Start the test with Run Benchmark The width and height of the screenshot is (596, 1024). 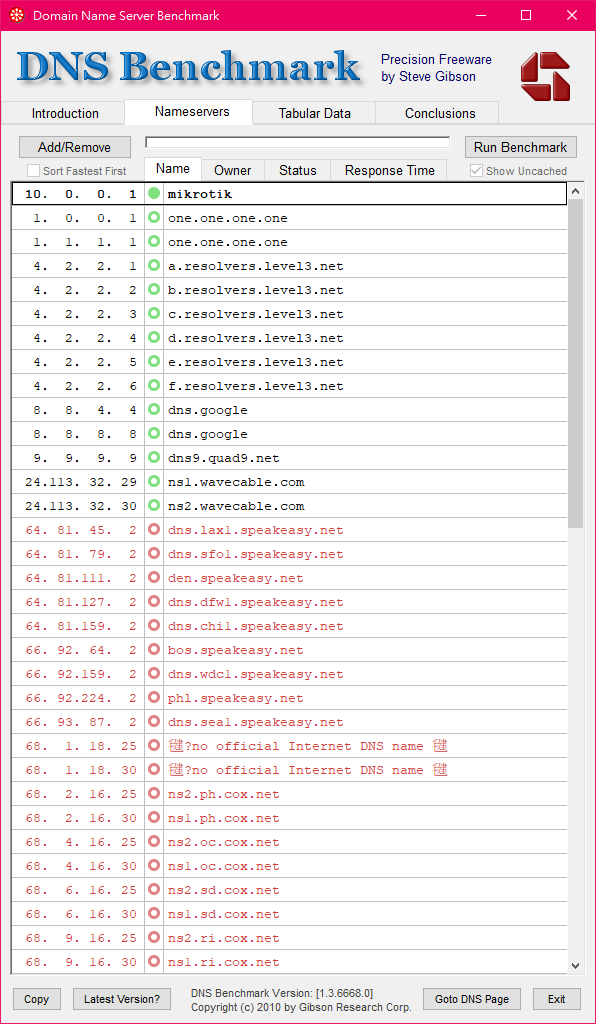520,147
